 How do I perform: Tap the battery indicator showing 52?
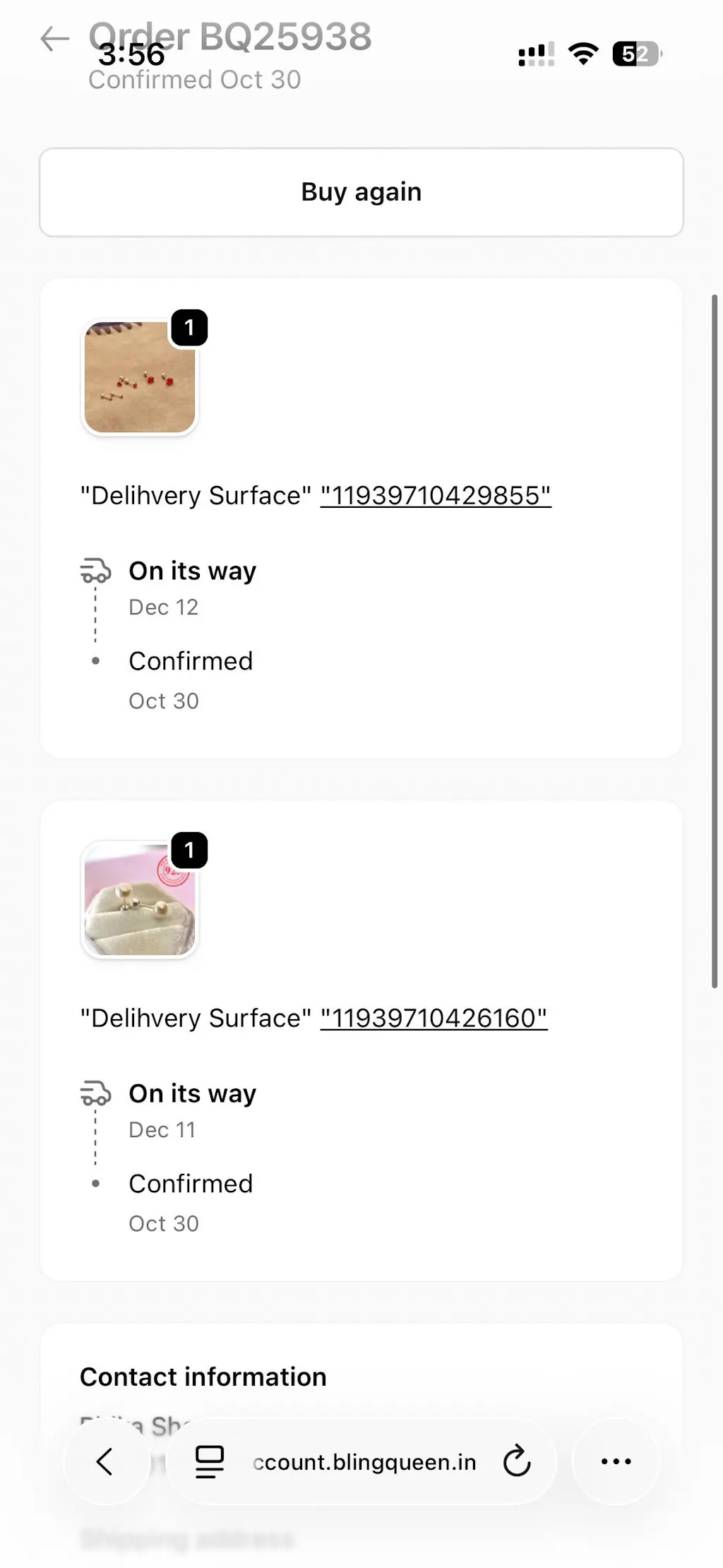point(637,54)
